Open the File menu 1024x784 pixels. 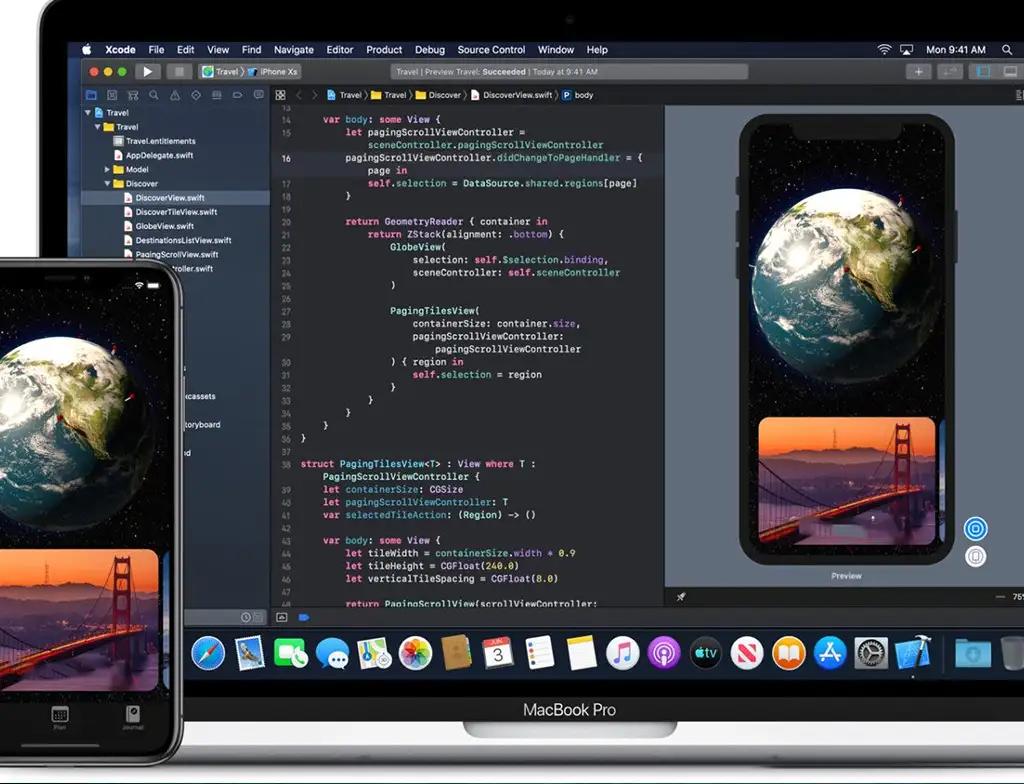(156, 50)
